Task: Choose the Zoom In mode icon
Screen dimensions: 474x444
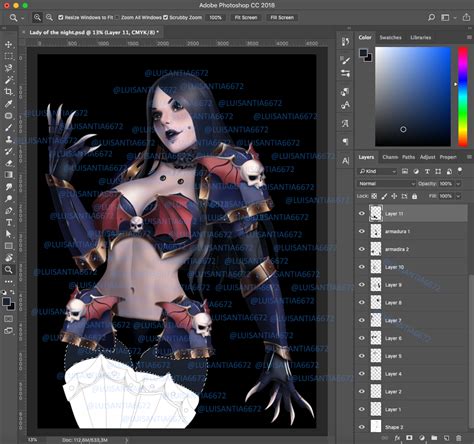Action: (x=37, y=17)
